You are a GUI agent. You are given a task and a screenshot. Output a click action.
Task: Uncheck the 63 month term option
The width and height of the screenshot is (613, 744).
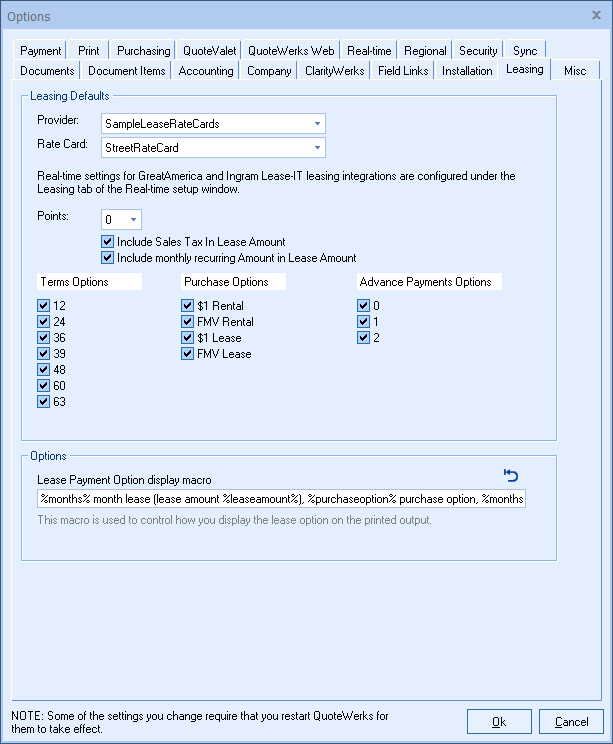[x=43, y=402]
